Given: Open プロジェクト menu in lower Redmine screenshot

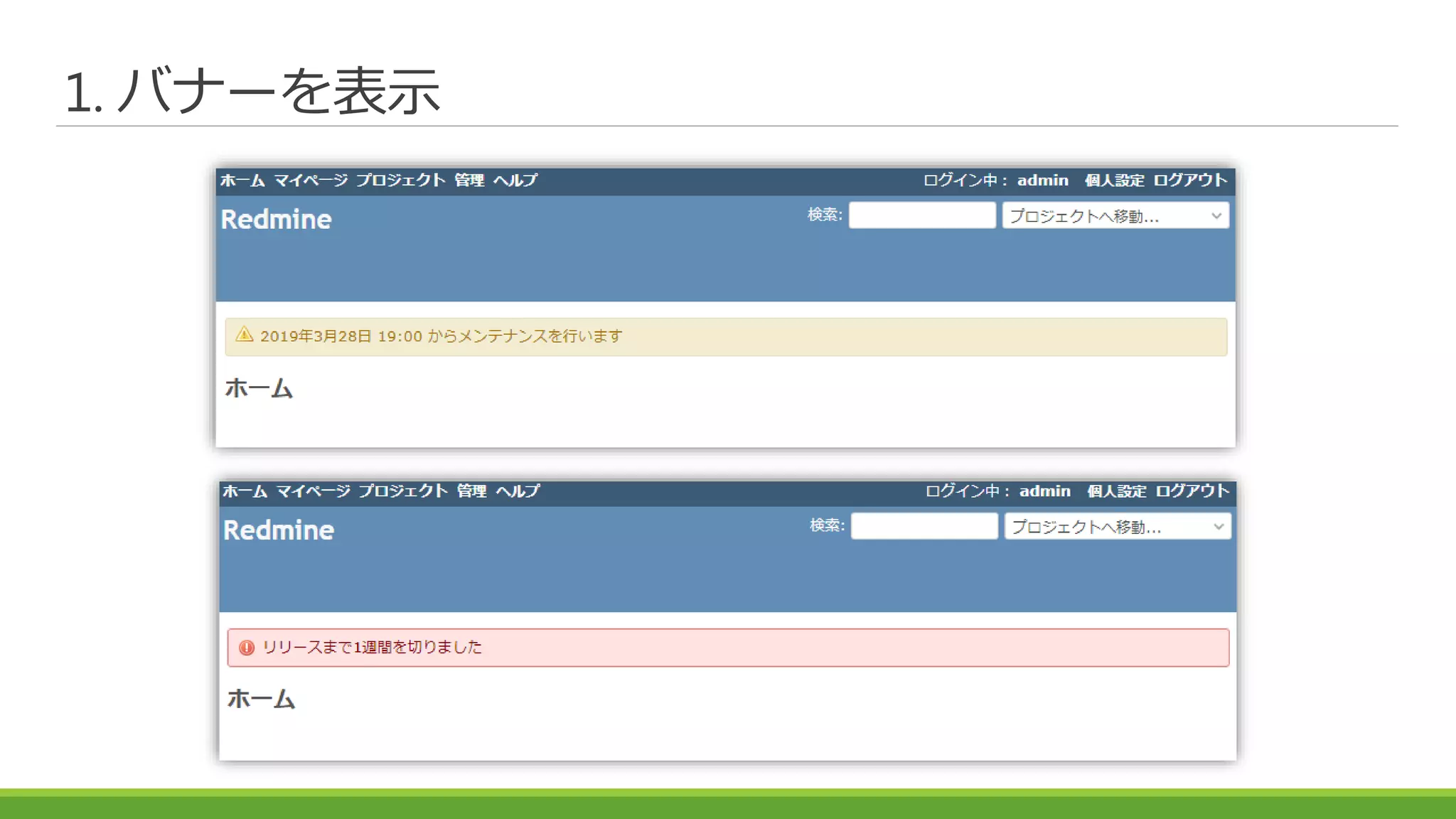Looking at the screenshot, I should pos(402,491).
